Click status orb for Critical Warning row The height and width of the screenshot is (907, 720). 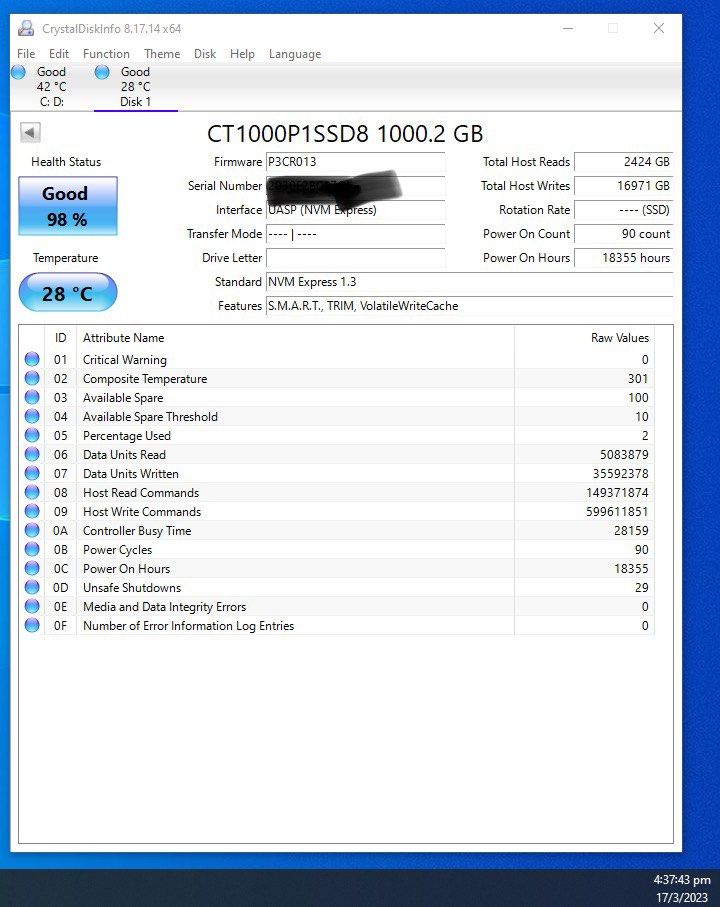[32, 359]
